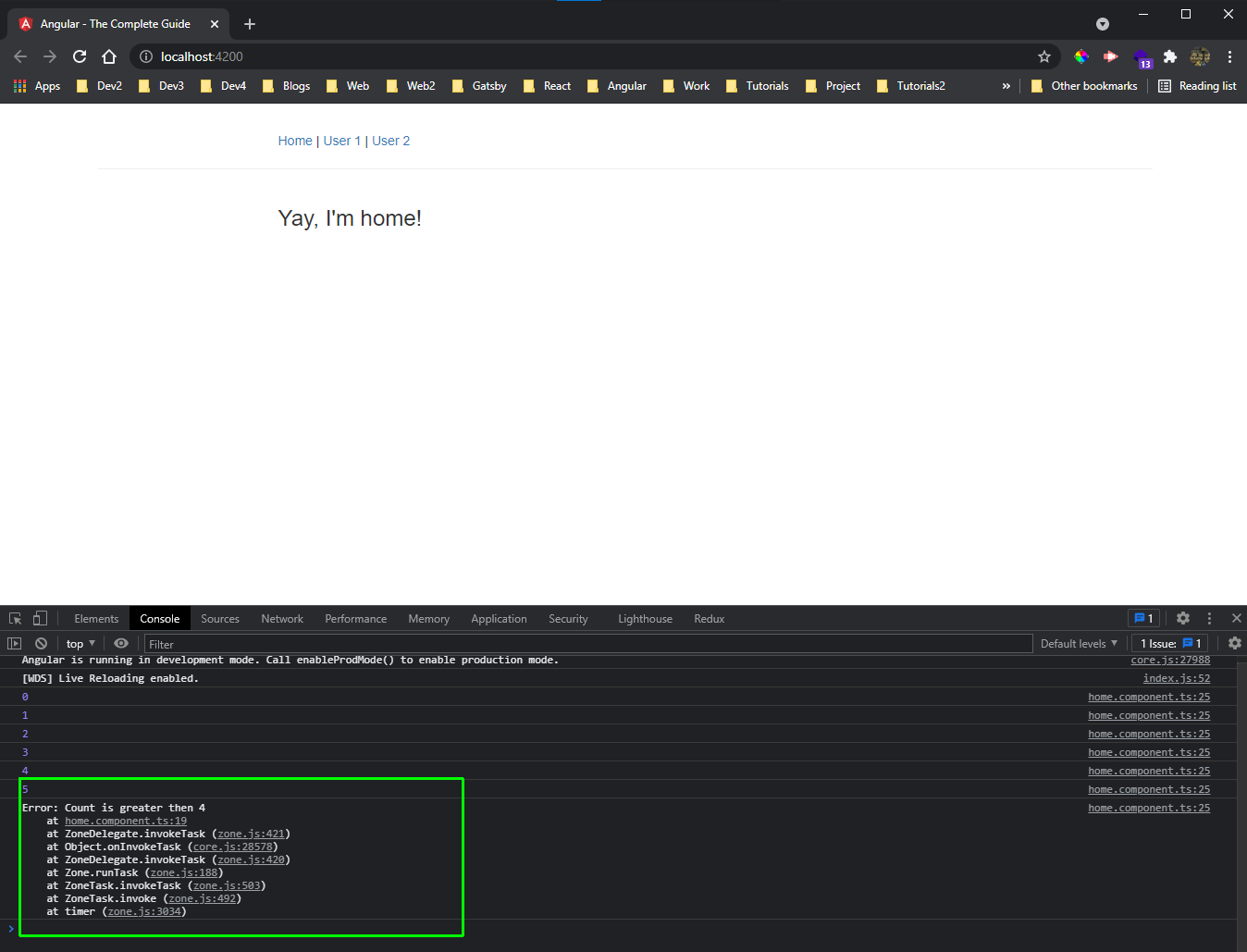The height and width of the screenshot is (952, 1247).
Task: Focus the console Filter input
Action: coord(588,643)
